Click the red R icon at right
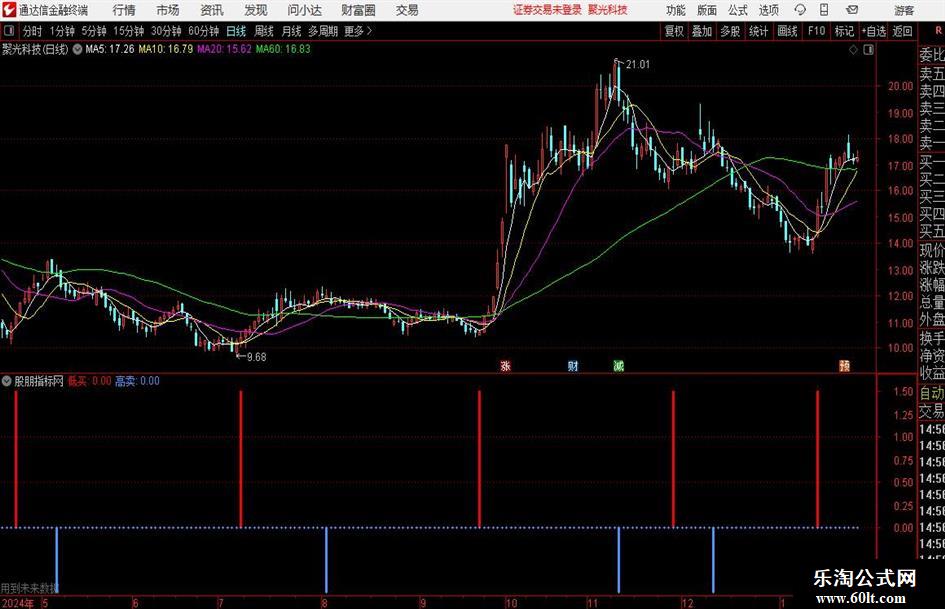The image size is (945, 609). point(938,31)
